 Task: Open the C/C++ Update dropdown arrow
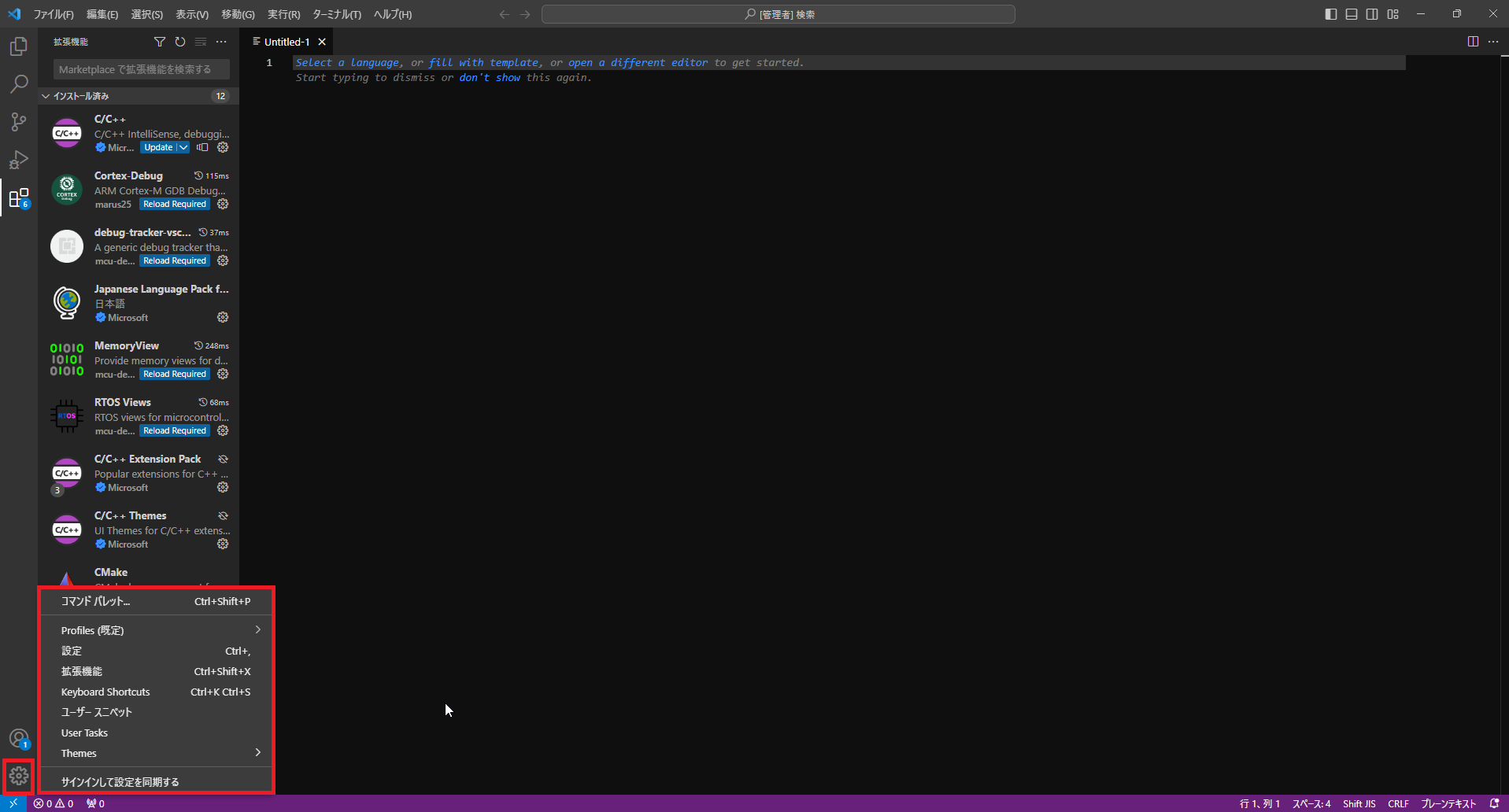183,147
